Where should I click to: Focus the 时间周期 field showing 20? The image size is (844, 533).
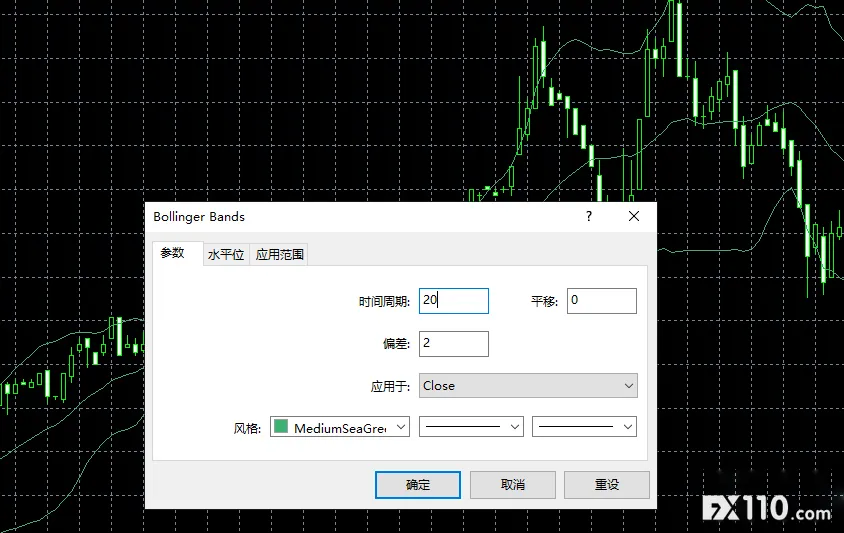click(x=453, y=301)
